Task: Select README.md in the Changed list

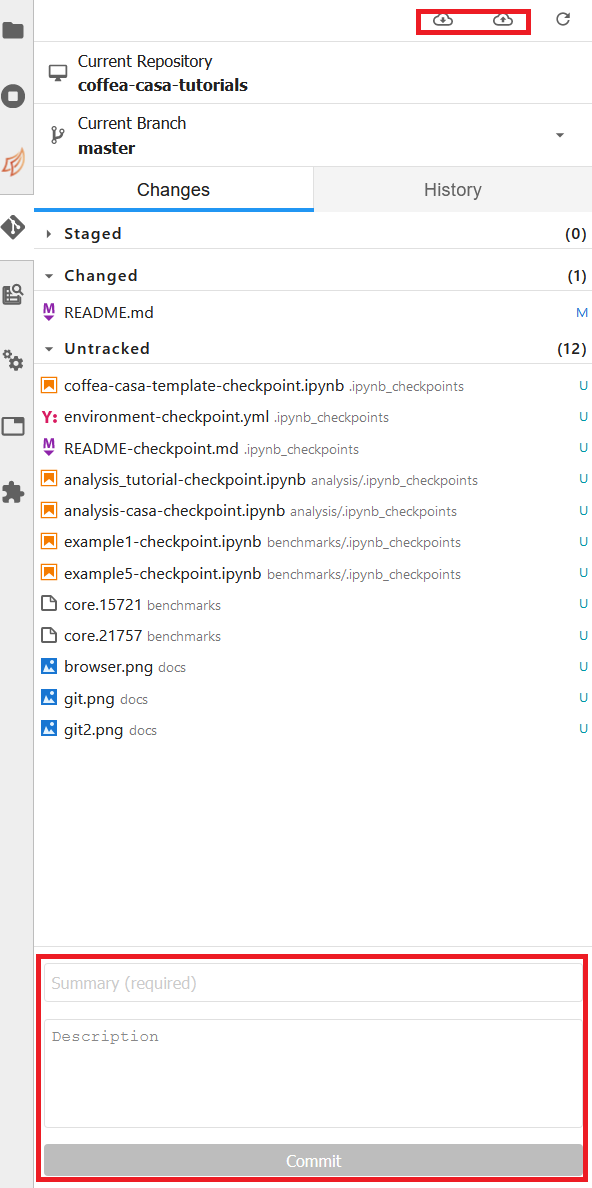Action: (x=312, y=312)
